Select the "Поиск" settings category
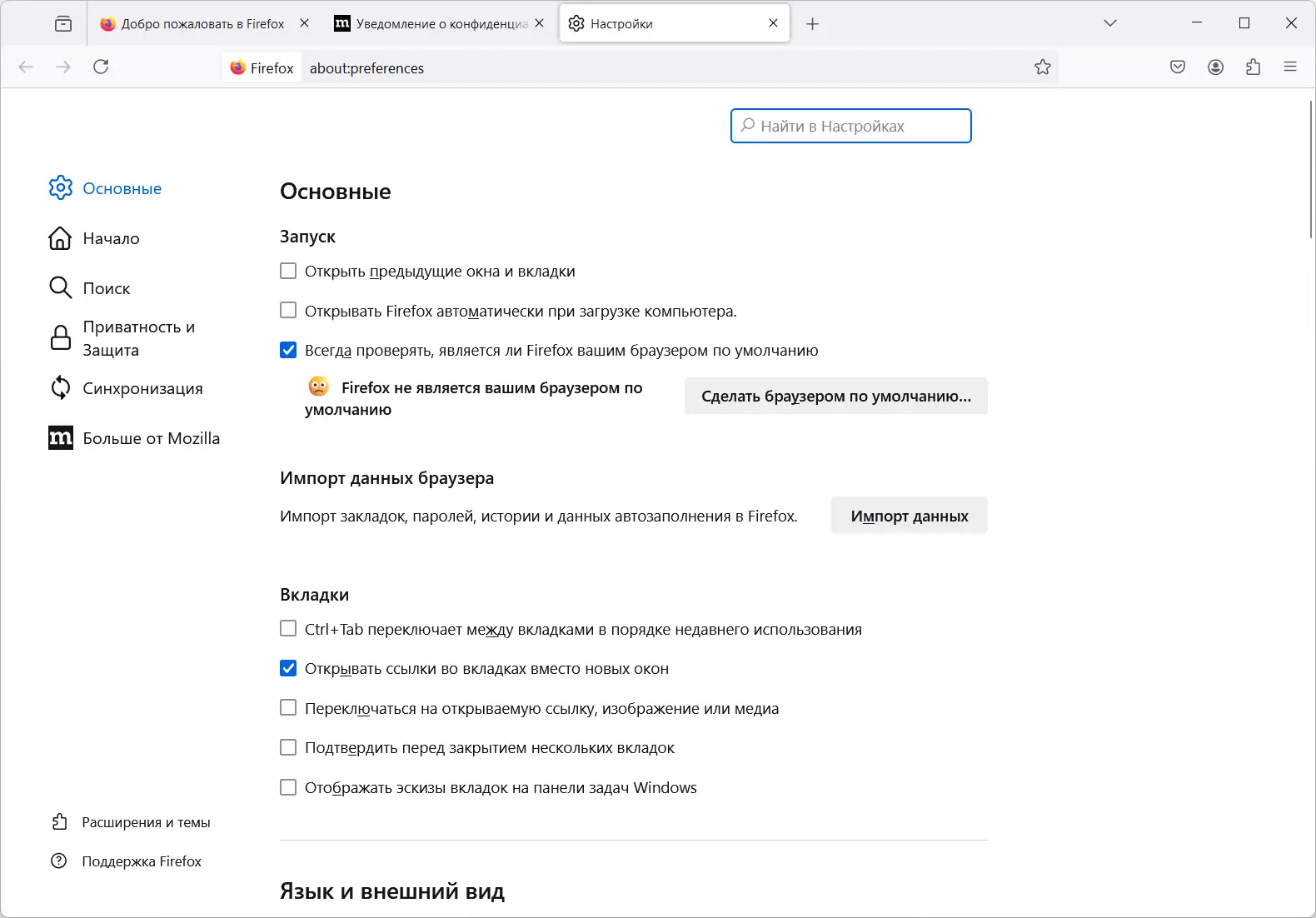This screenshot has width=1316, height=918. pyautogui.click(x=107, y=288)
